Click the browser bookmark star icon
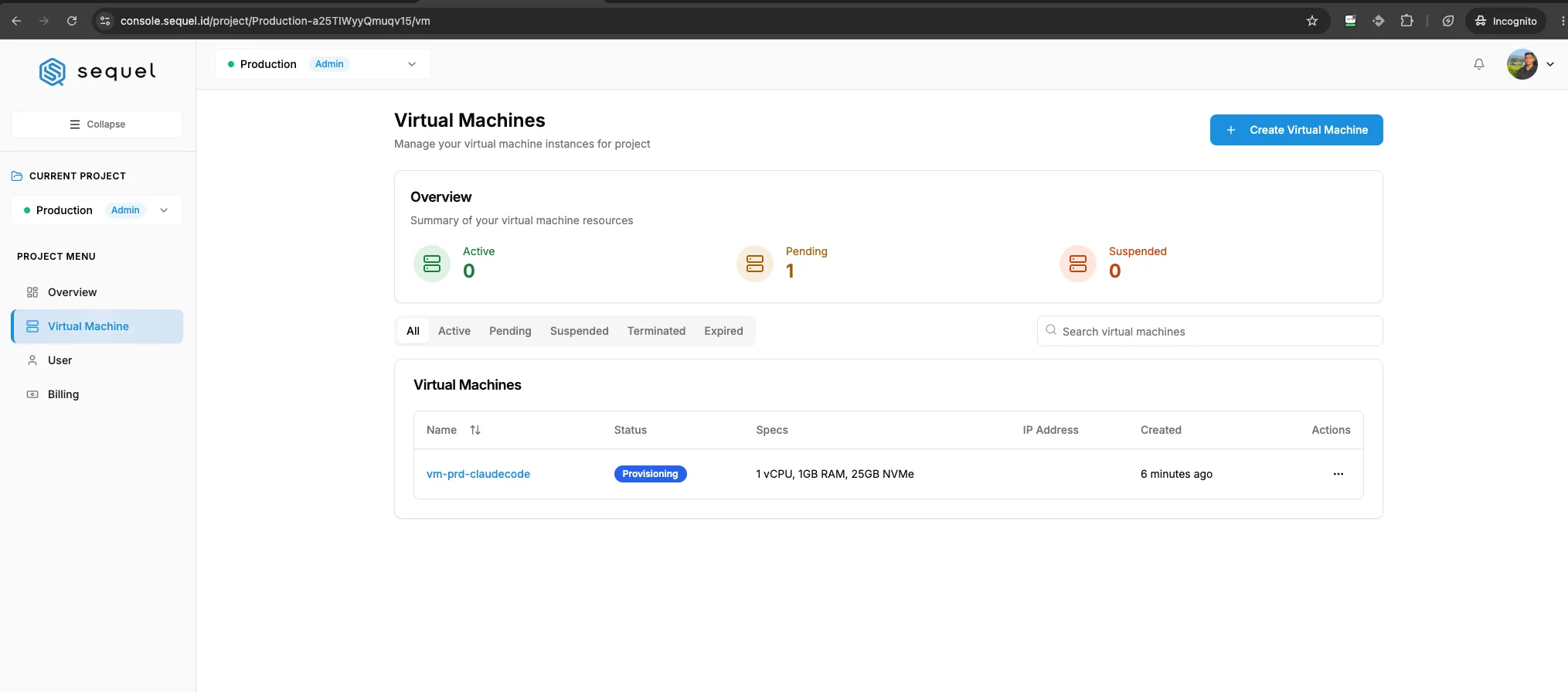Image resolution: width=1568 pixels, height=692 pixels. [x=1311, y=21]
